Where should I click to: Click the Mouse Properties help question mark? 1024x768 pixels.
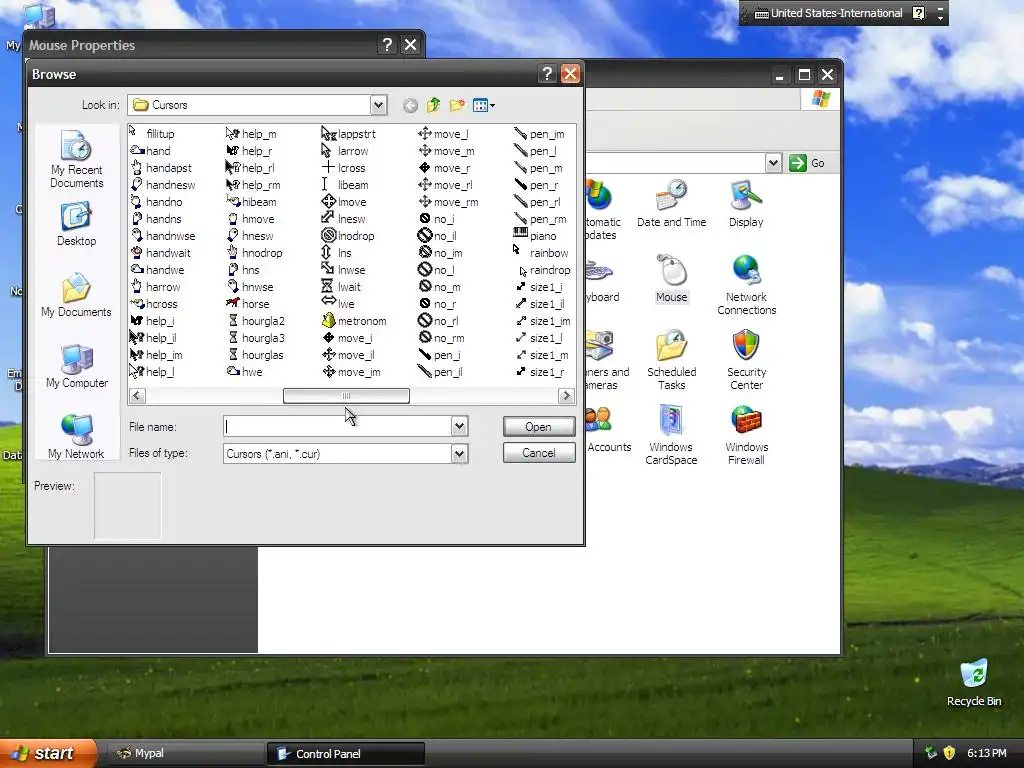[x=387, y=44]
